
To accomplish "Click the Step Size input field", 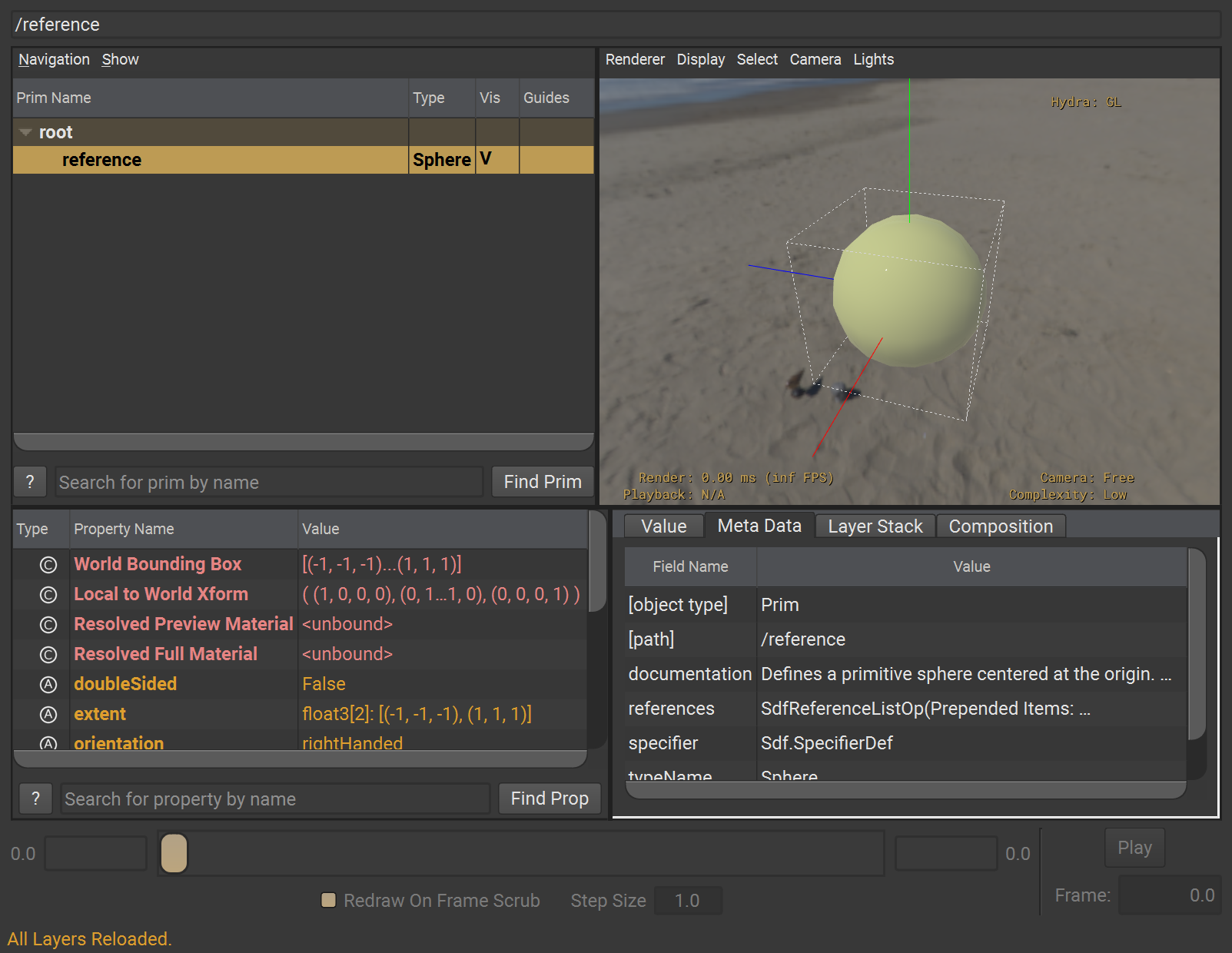I will (687, 901).
